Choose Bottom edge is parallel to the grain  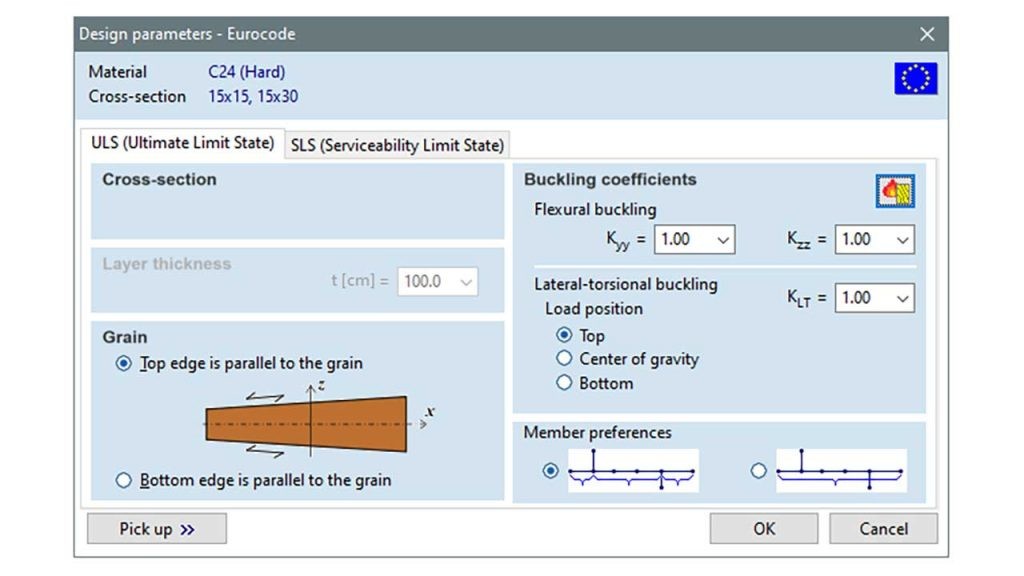click(124, 481)
